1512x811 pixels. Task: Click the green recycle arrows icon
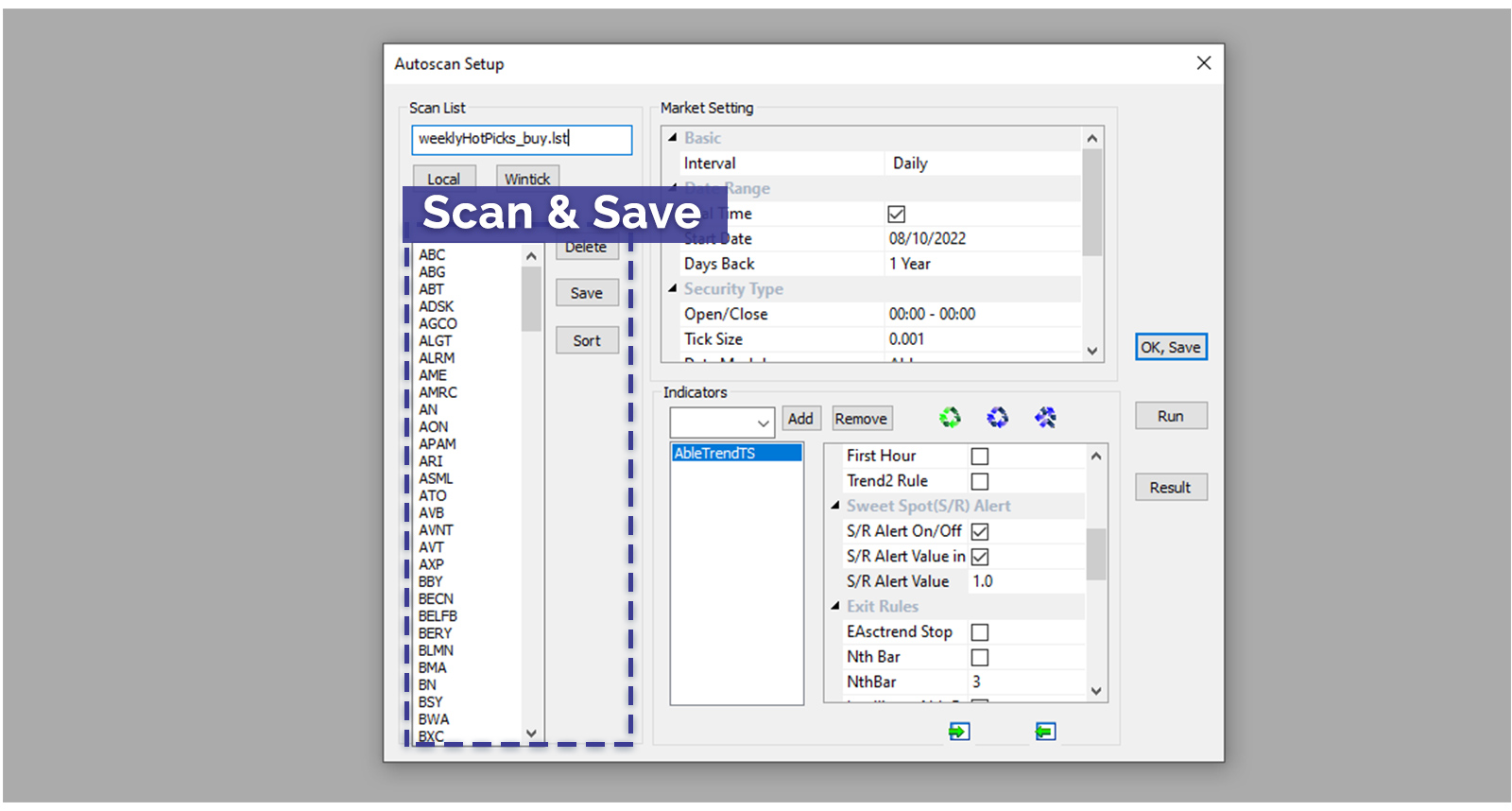pos(950,417)
